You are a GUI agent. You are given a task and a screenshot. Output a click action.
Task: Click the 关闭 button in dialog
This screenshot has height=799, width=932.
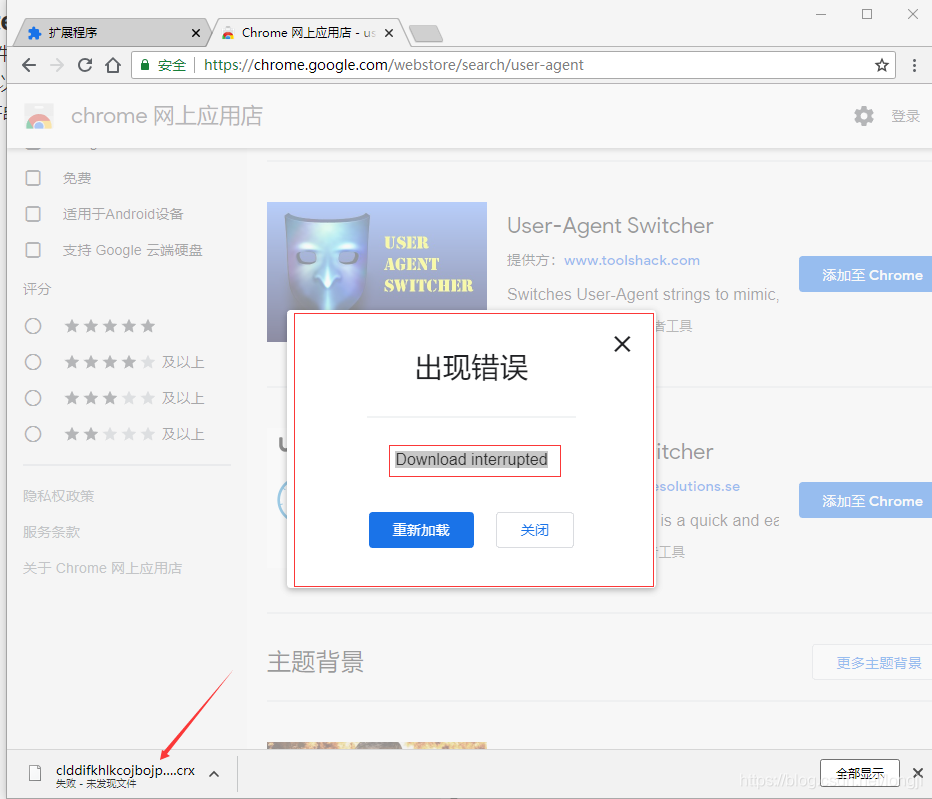tap(534, 530)
